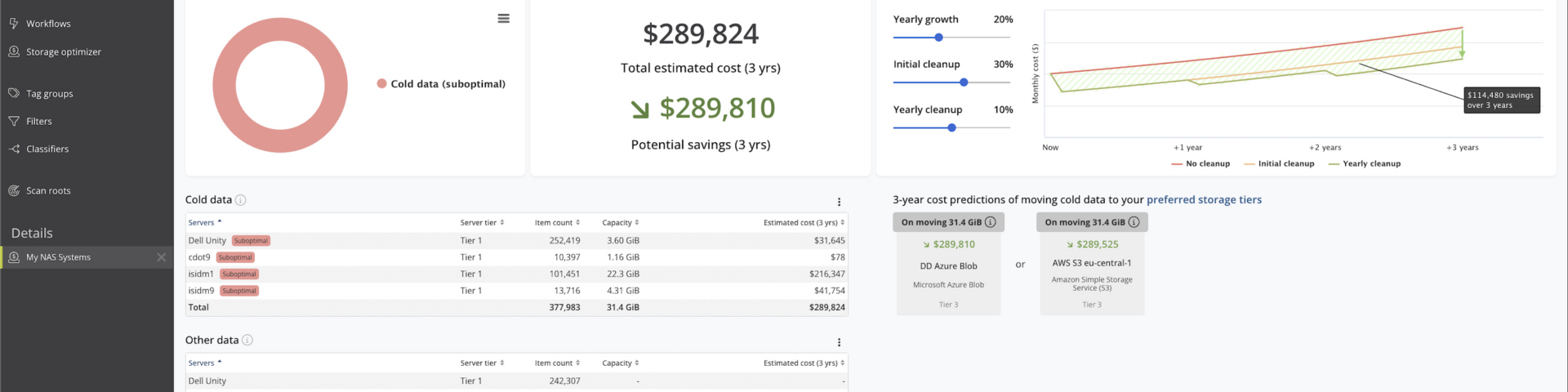Sort Cold data by Item count
The height and width of the screenshot is (392, 1568).
[x=557, y=223]
